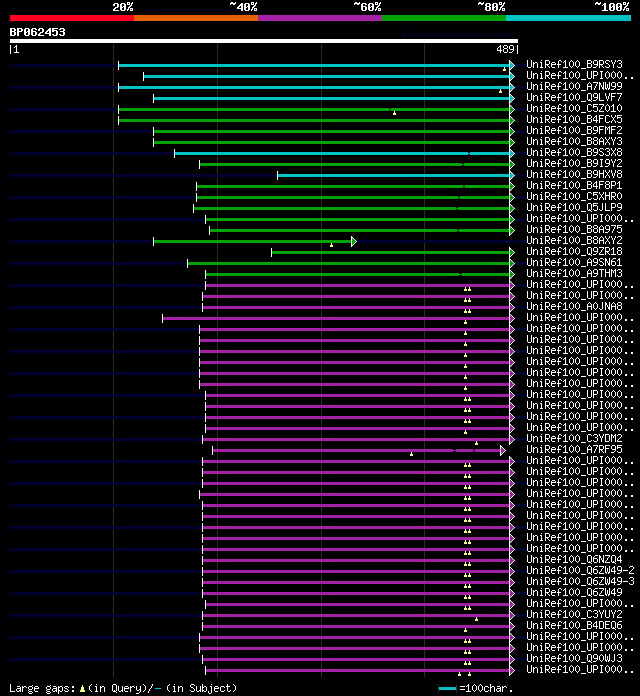Select hit label UniRef100_B9I9Y2
This screenshot has width=640, height=696.
tap(574, 163)
